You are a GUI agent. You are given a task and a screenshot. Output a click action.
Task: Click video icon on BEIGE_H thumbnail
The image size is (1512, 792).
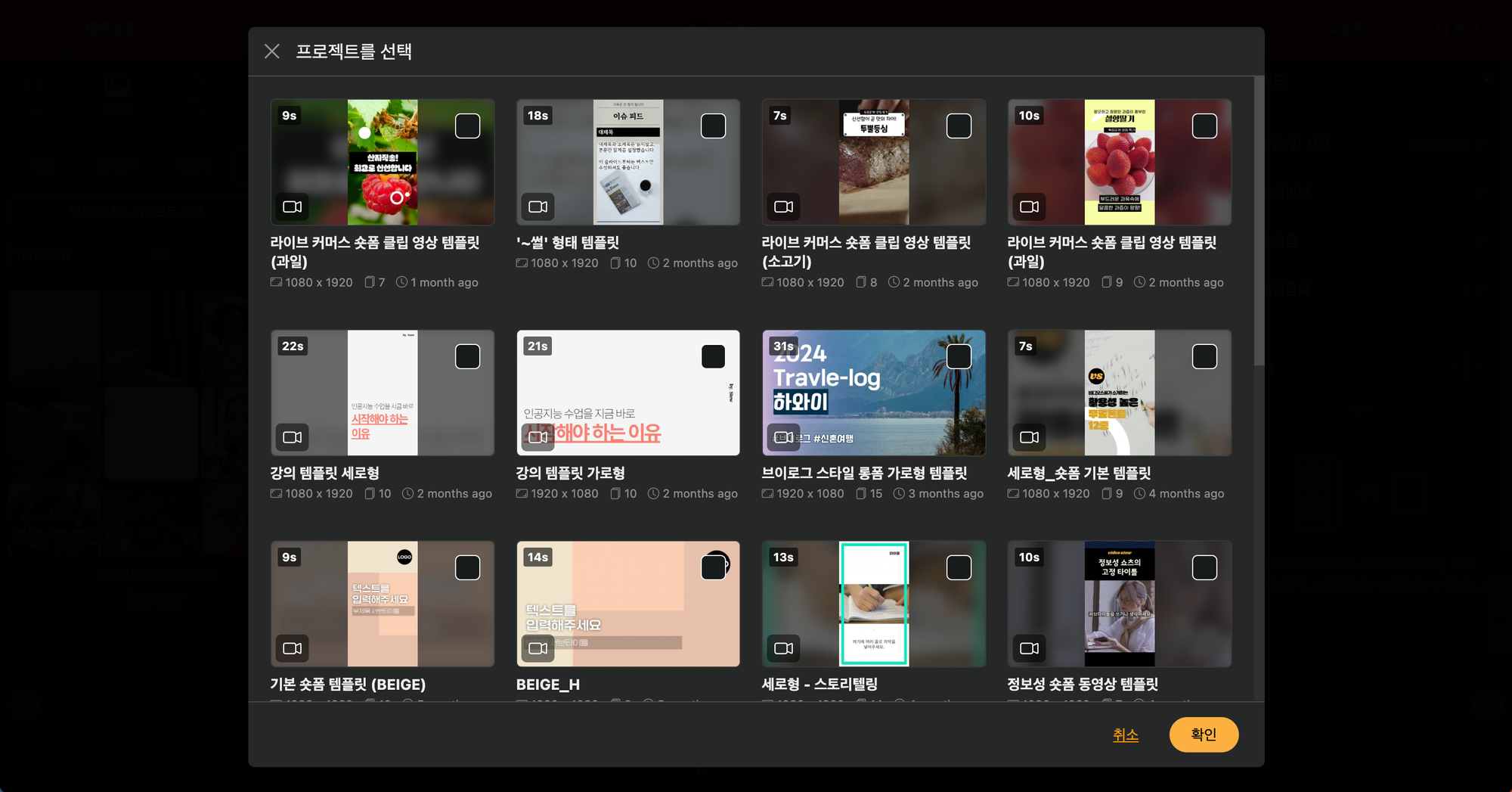tap(538, 648)
